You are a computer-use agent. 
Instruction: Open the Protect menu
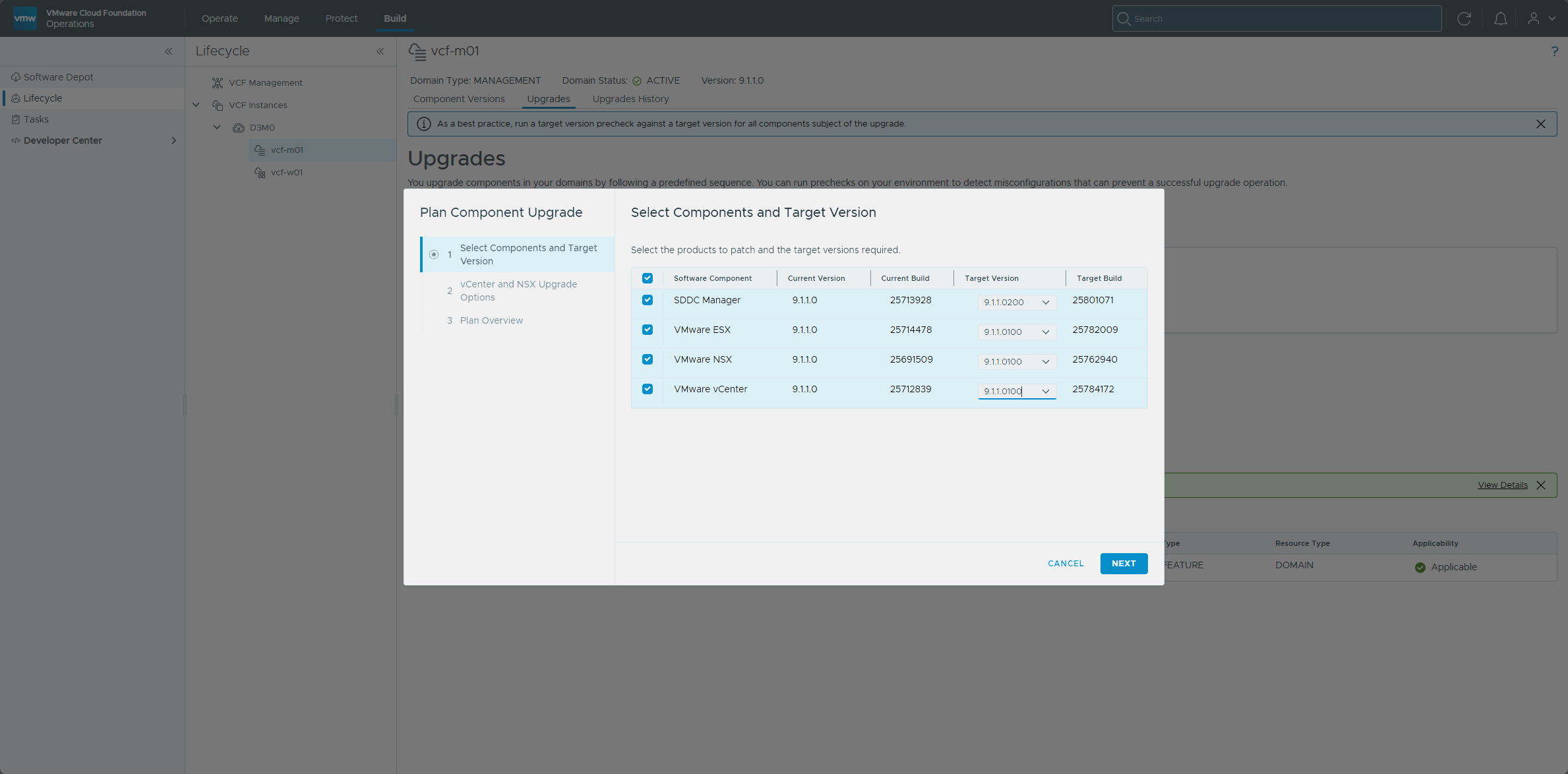coord(342,18)
